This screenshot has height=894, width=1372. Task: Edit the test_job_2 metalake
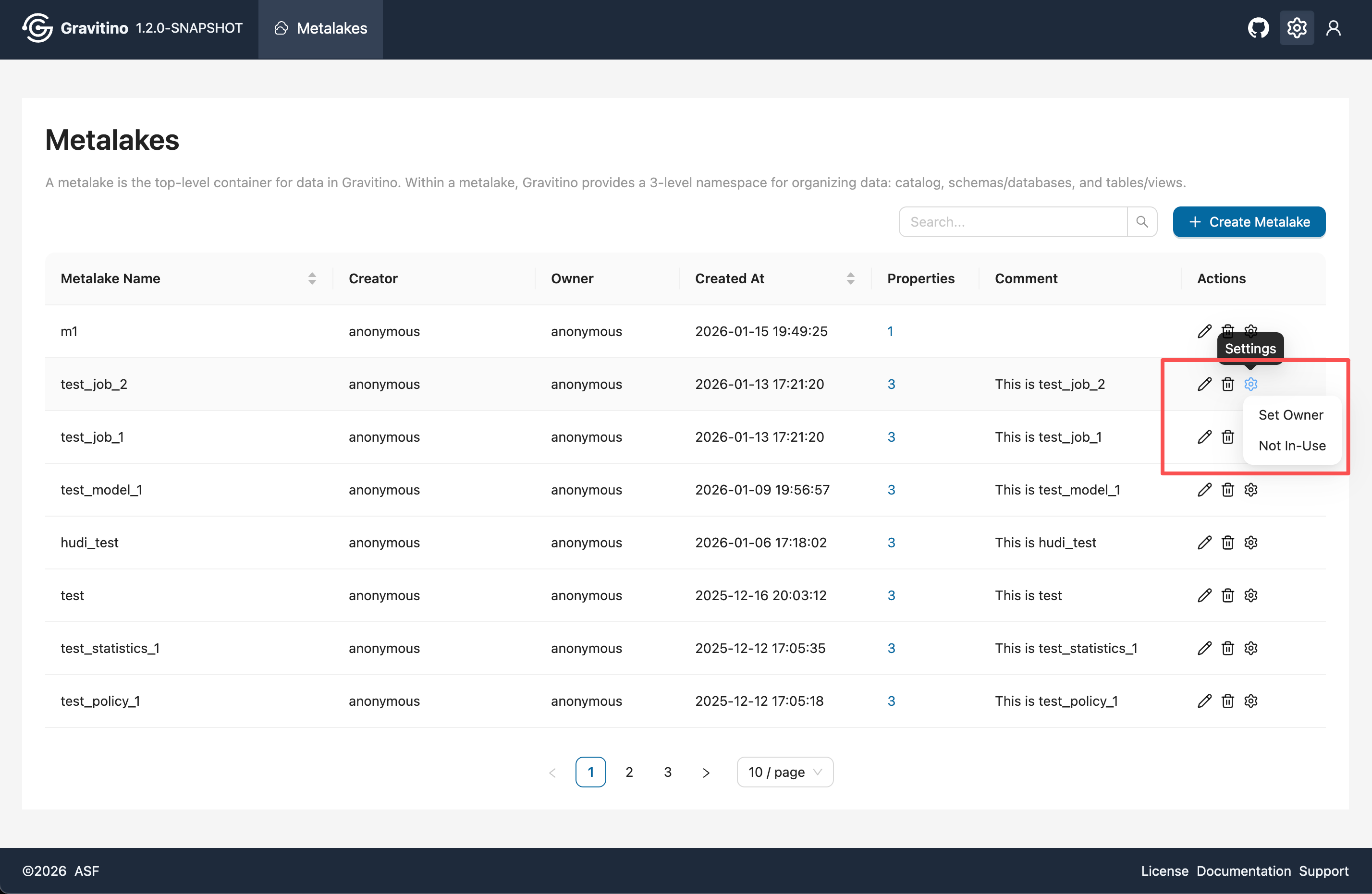click(1204, 384)
